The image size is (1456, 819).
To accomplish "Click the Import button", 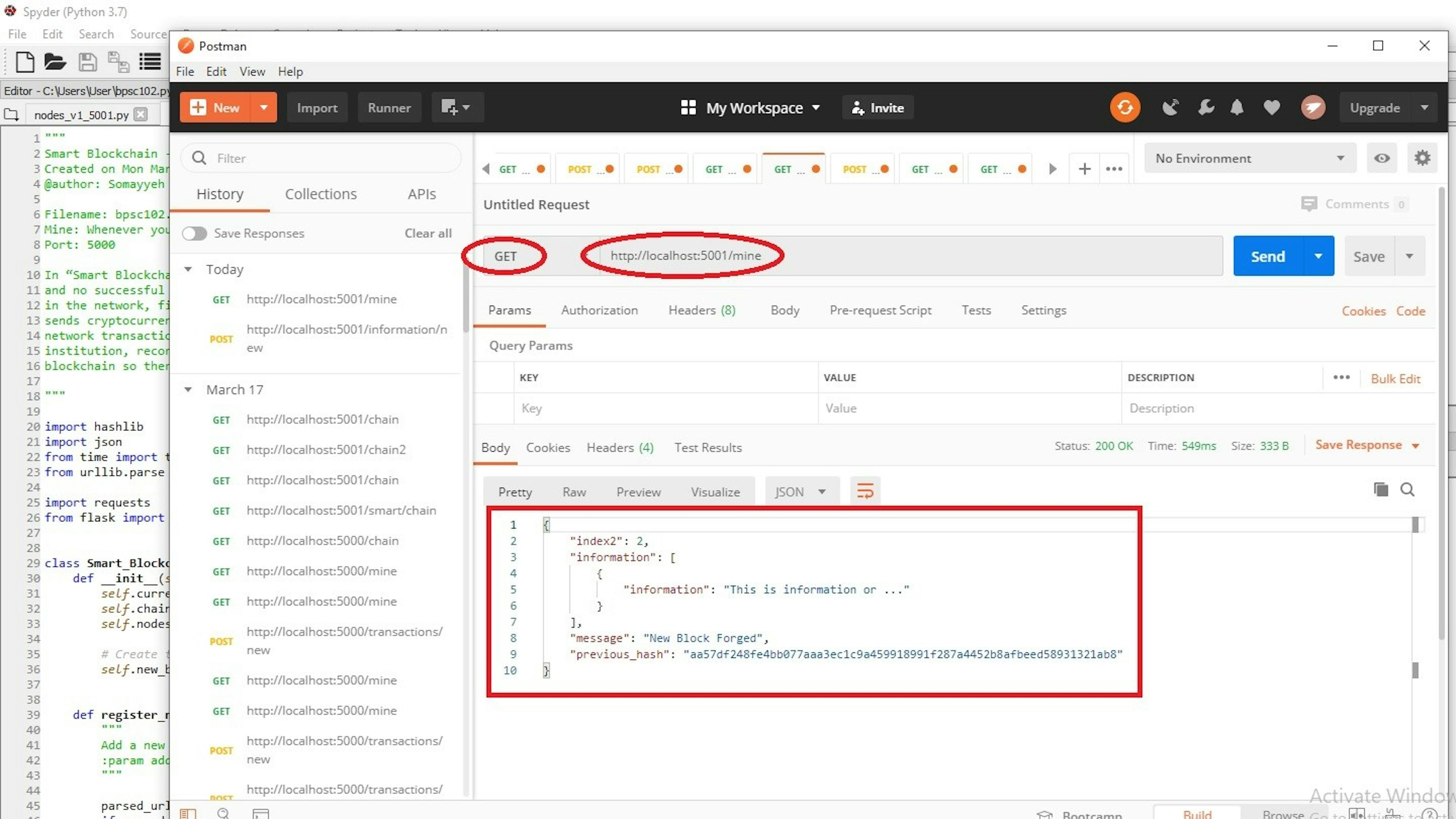I will [317, 107].
